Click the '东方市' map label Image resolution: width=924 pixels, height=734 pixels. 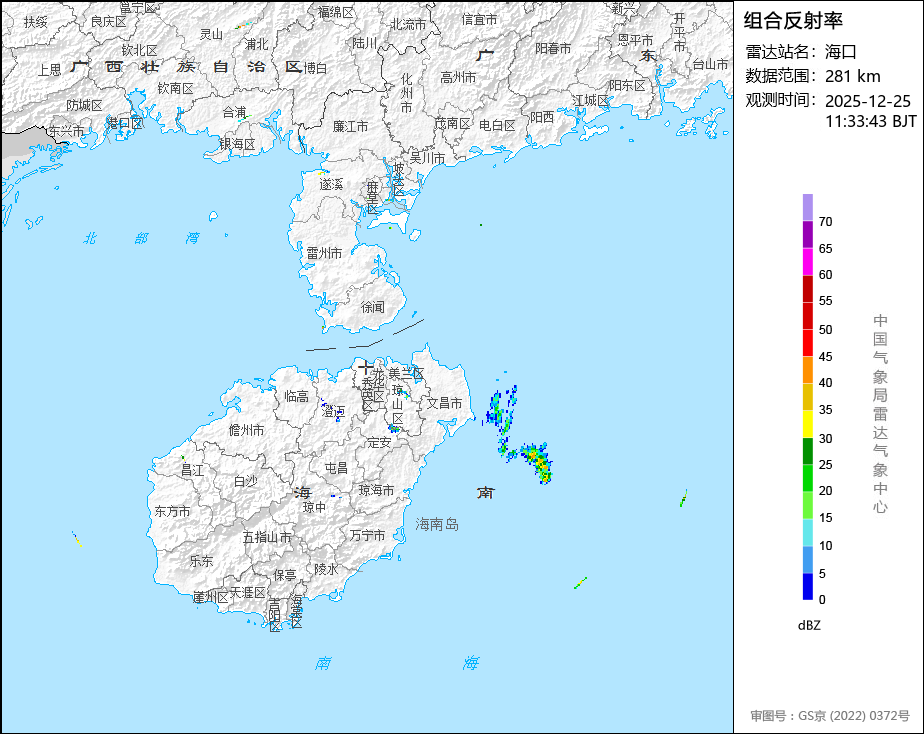tap(172, 511)
